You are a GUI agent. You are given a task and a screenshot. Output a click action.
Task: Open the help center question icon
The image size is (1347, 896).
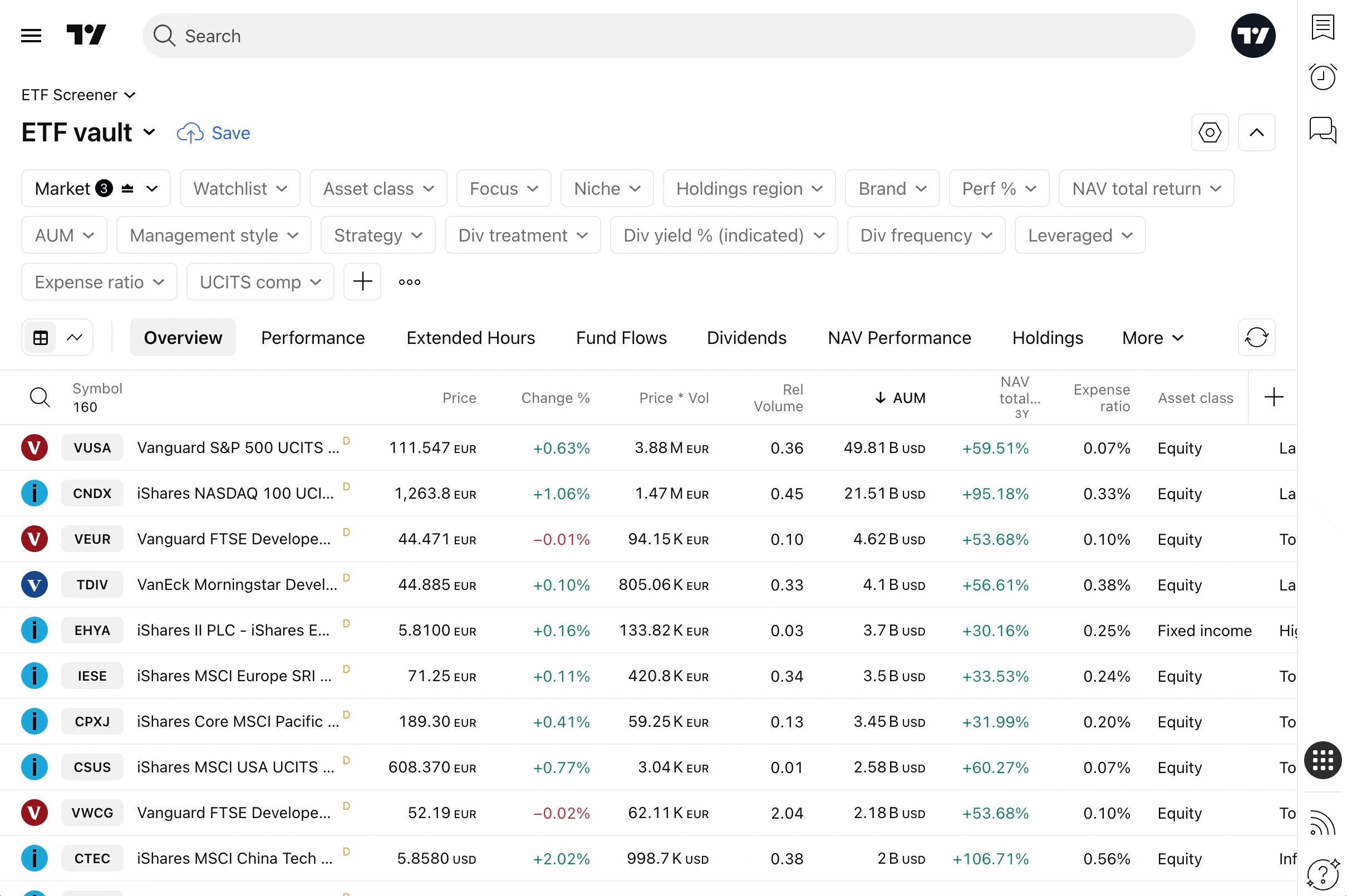click(1323, 873)
